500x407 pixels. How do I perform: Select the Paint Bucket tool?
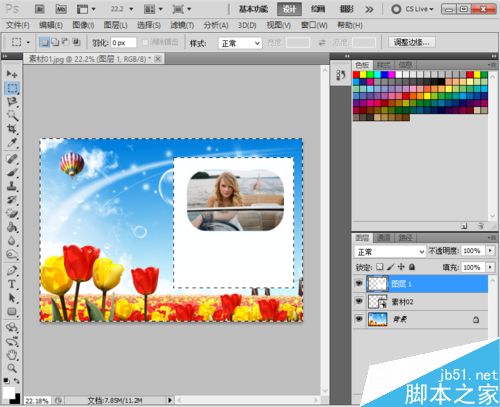pos(12,227)
